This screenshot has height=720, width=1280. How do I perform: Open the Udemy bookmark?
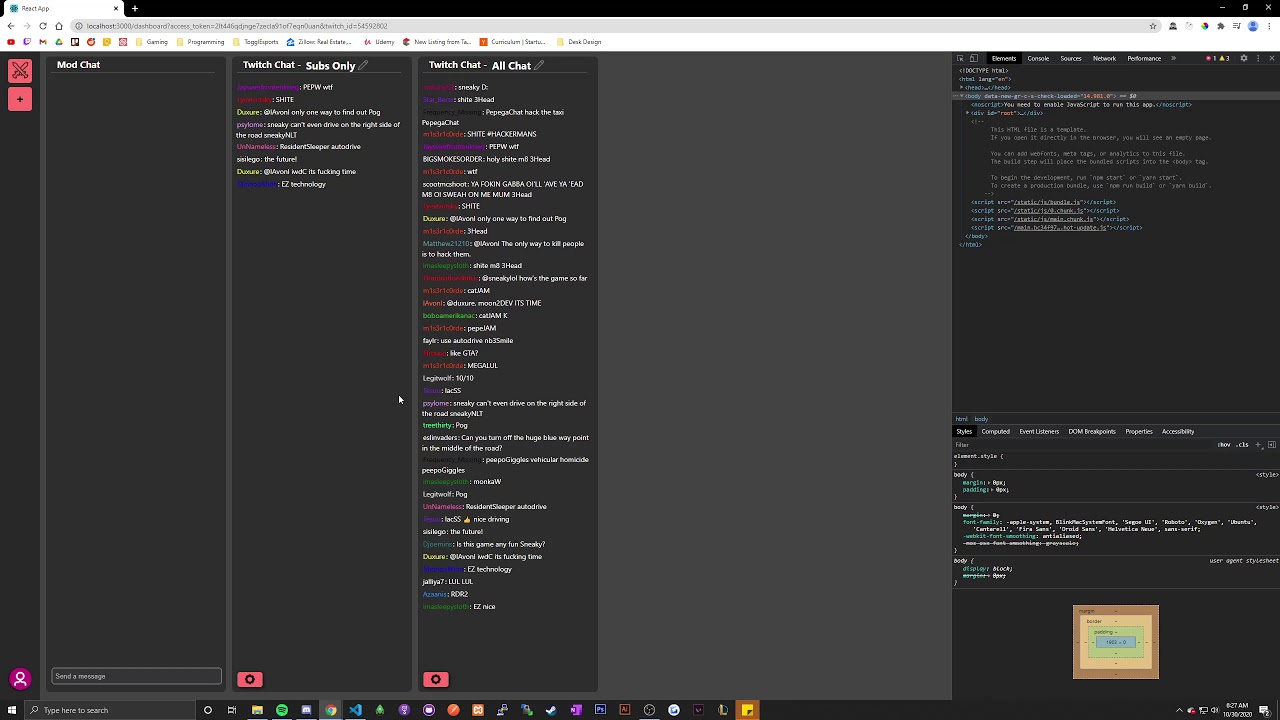379,42
